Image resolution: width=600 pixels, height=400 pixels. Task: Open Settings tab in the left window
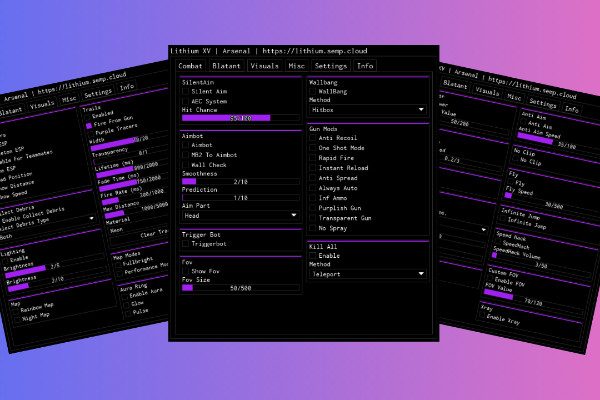coord(98,93)
